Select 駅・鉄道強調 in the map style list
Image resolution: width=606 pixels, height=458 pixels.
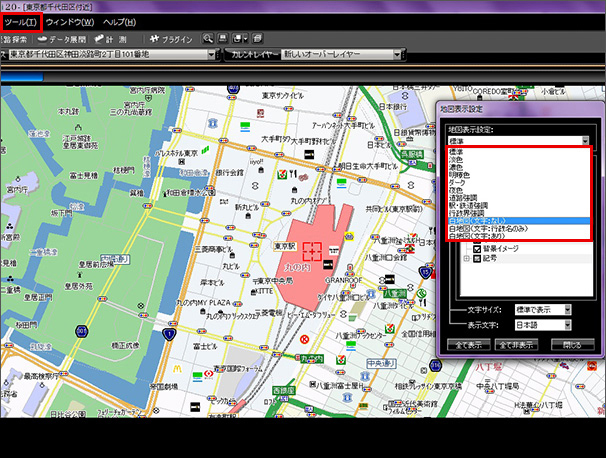pyautogui.click(x=518, y=205)
